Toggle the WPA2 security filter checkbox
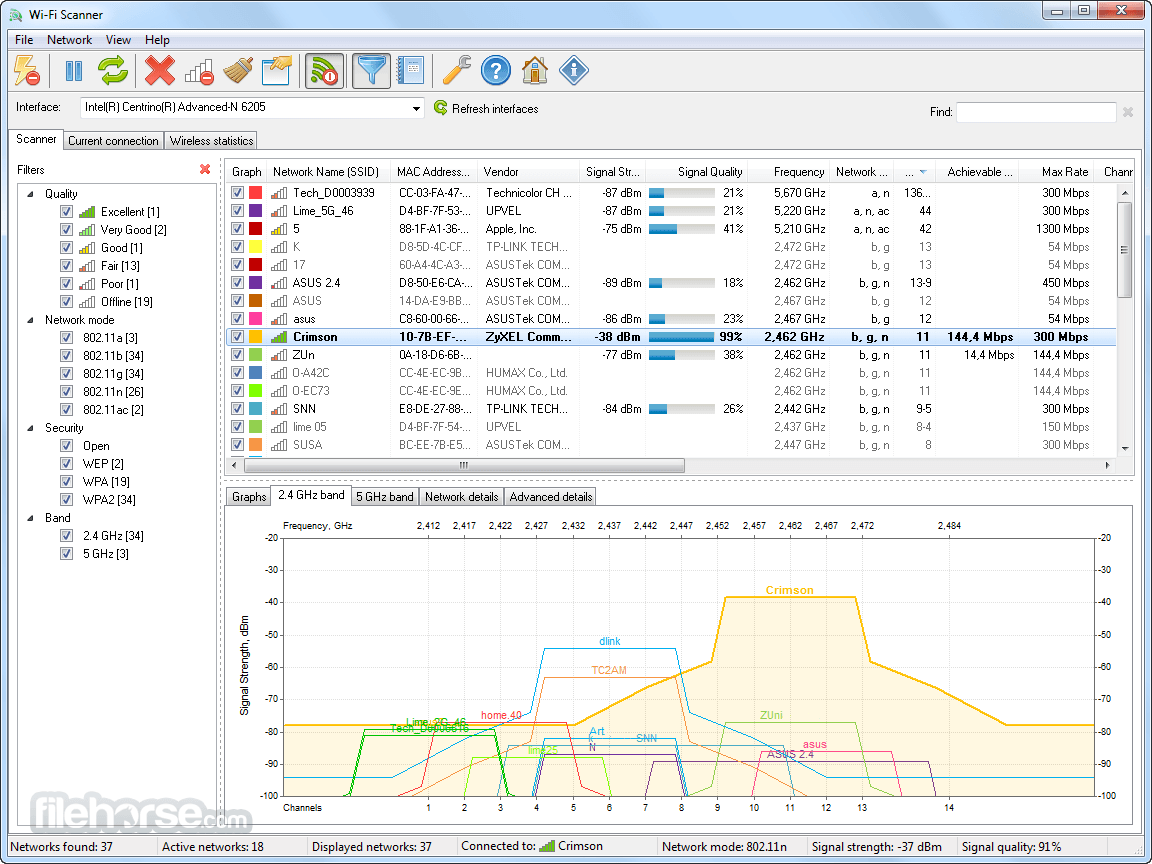This screenshot has height=864, width=1152. [67, 500]
